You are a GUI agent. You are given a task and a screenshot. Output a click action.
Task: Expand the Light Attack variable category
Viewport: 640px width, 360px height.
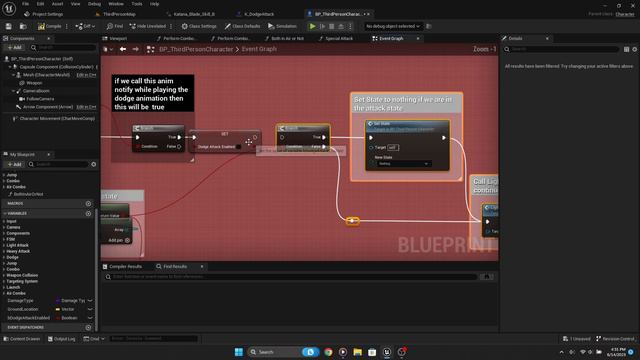(x=4, y=245)
